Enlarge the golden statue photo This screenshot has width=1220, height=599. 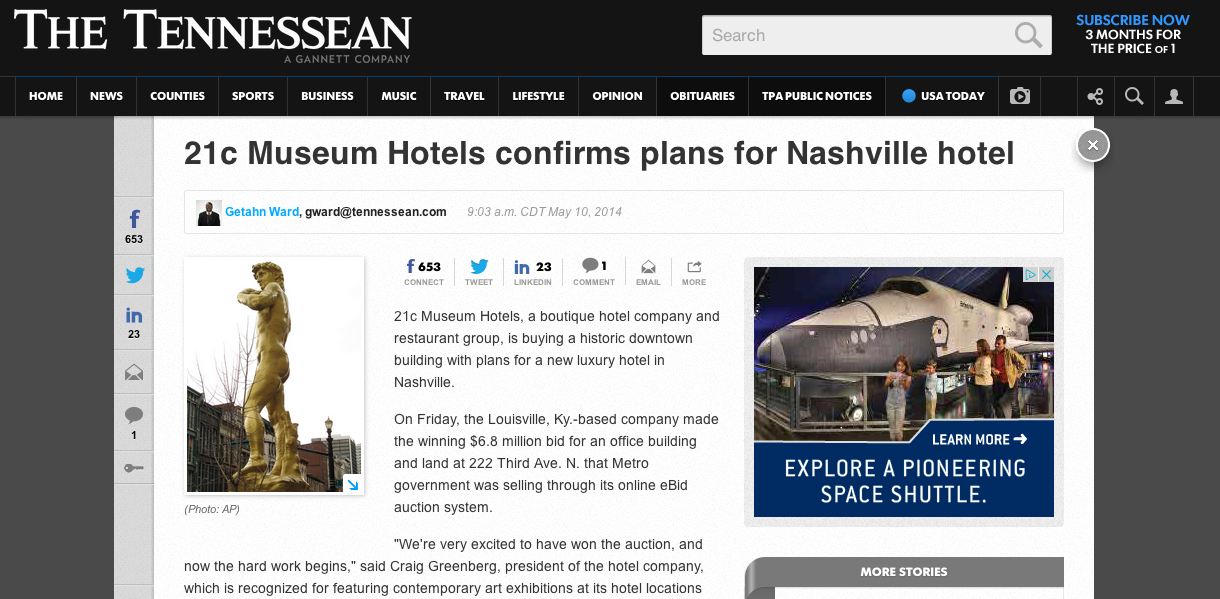pos(274,375)
